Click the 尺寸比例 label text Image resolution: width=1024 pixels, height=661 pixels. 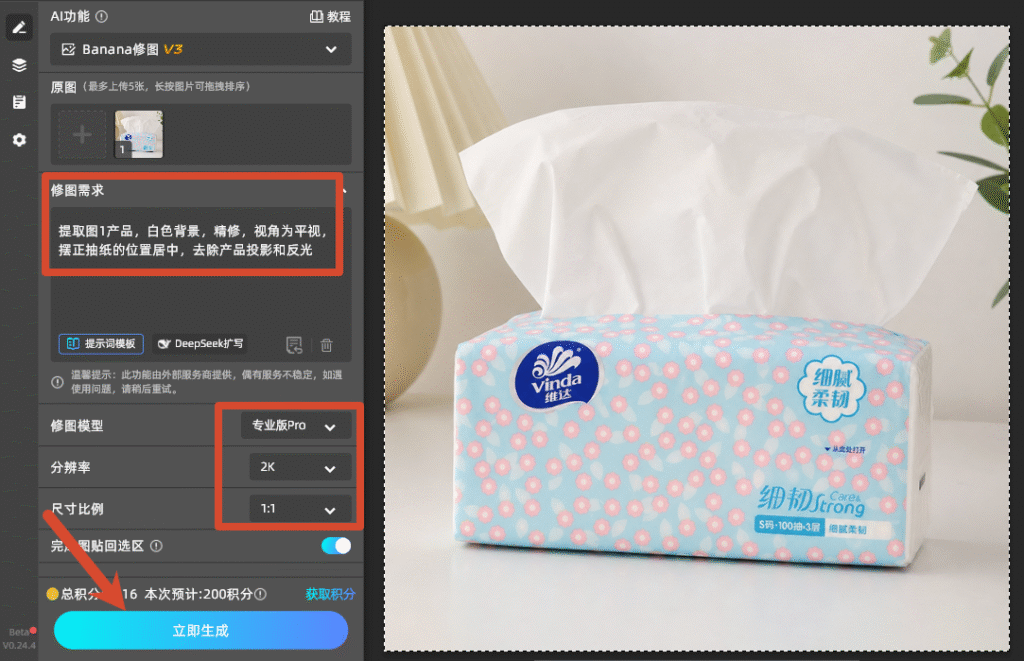(x=77, y=509)
